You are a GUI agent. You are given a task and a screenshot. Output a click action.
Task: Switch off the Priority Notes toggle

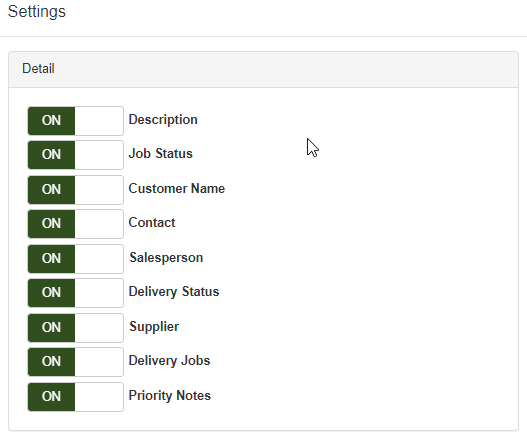pyautogui.click(x=76, y=397)
